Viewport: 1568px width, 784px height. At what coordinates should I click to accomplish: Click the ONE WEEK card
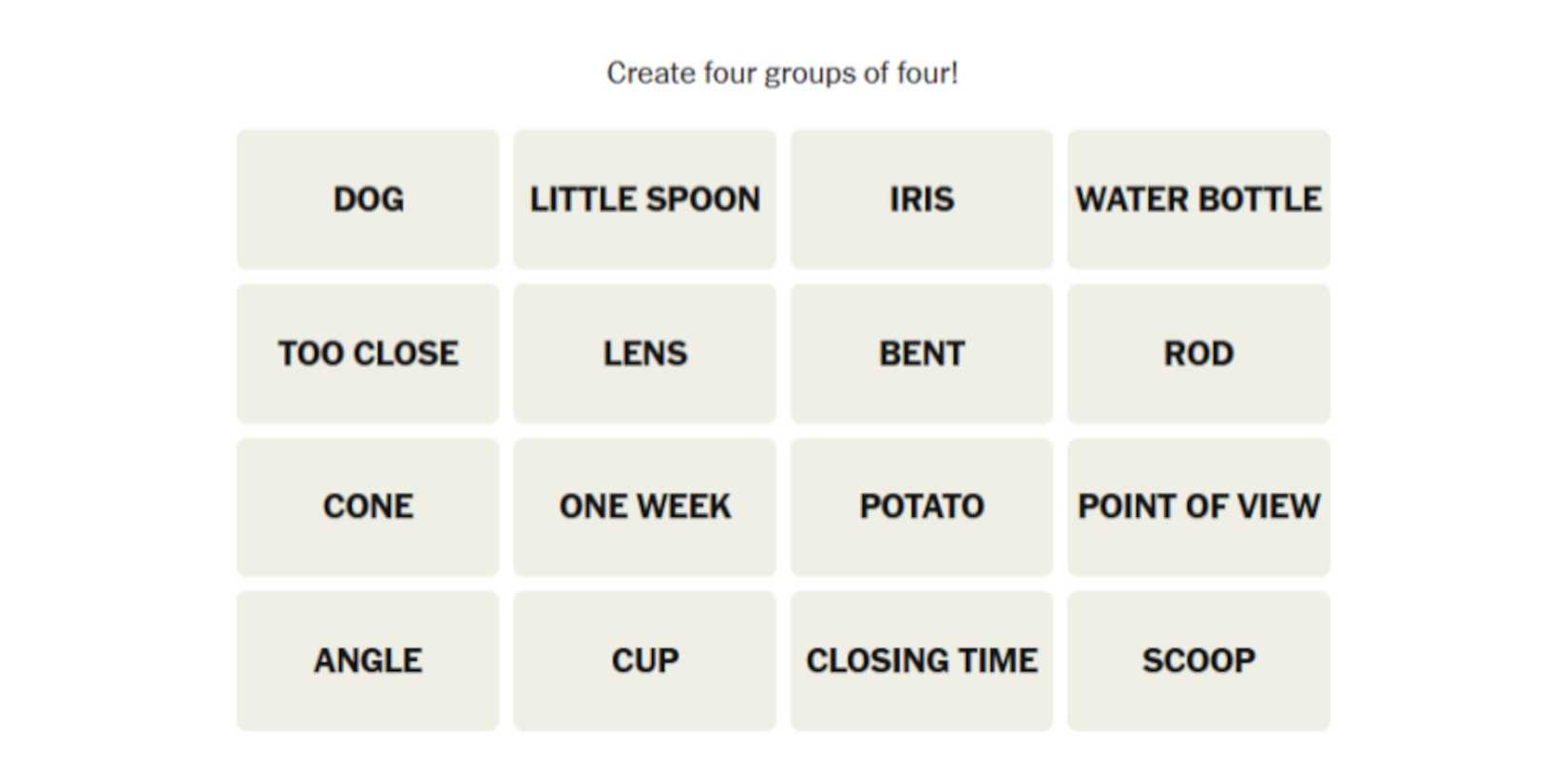pyautogui.click(x=644, y=507)
